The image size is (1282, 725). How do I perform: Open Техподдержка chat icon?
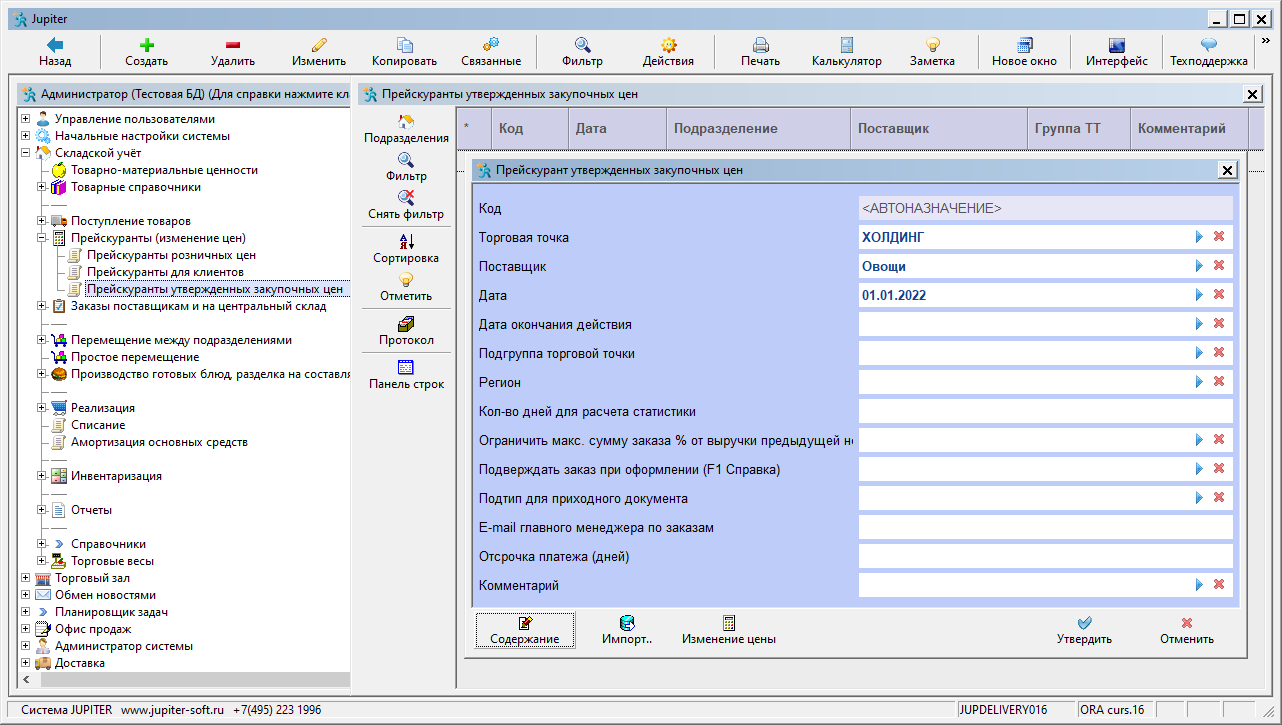click(x=1209, y=45)
